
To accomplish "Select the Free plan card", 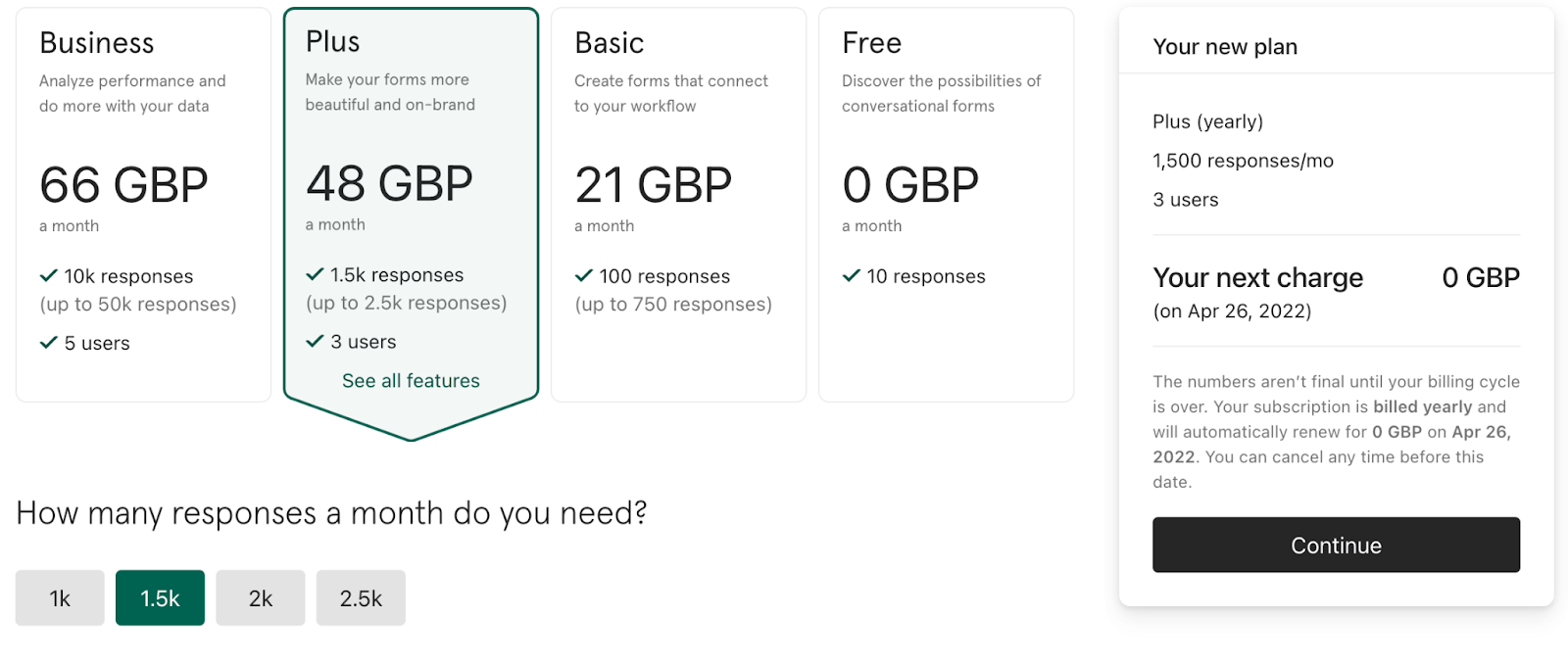I will click(946, 205).
